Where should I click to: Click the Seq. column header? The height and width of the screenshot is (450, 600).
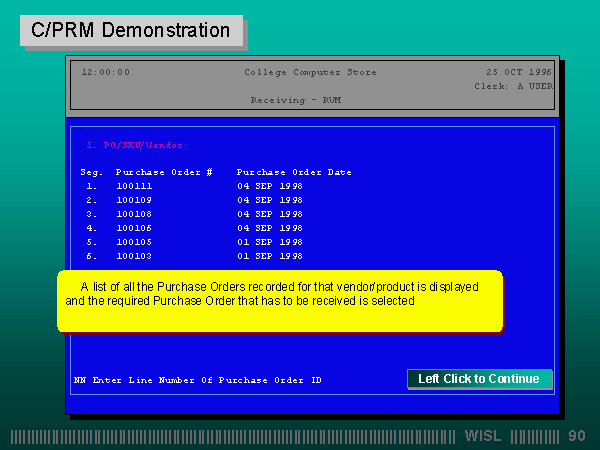(x=91, y=172)
